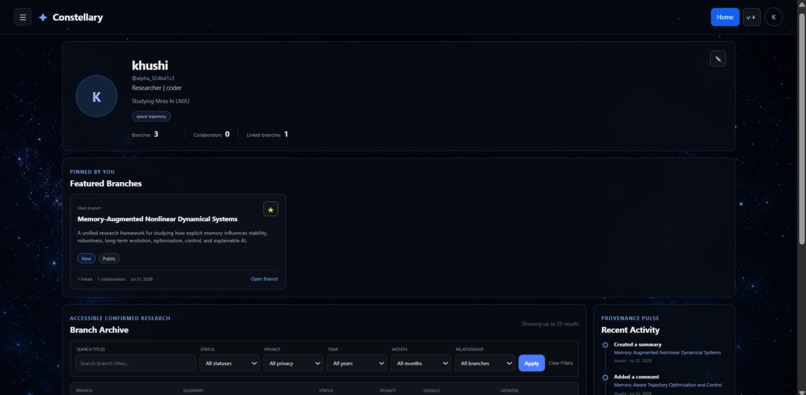Click the Constellary star logo icon
This screenshot has width=806, height=395.
tap(43, 17)
